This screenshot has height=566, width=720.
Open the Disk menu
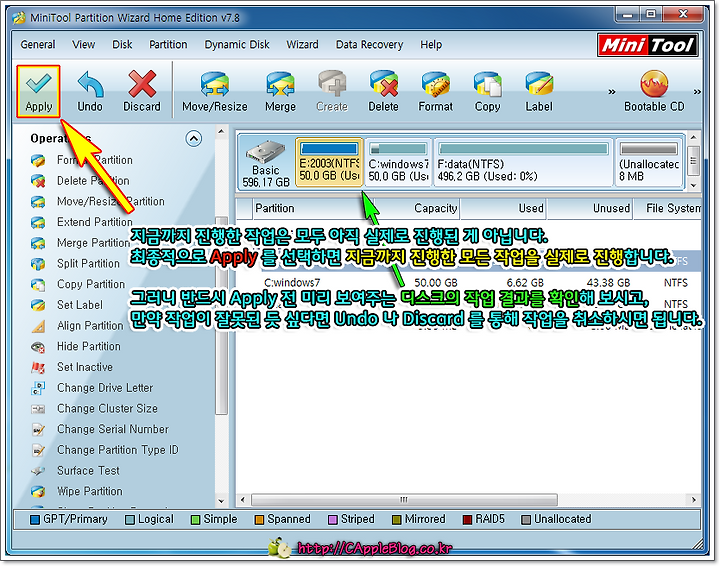pyautogui.click(x=122, y=45)
